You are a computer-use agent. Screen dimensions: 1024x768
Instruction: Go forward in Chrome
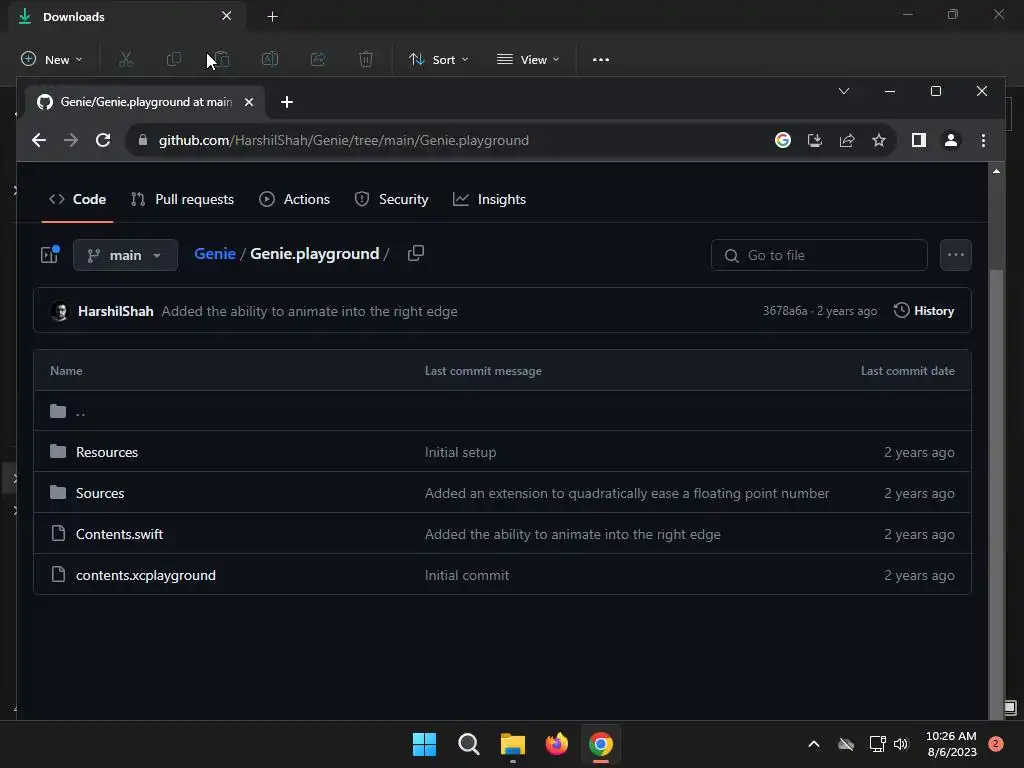pos(71,140)
